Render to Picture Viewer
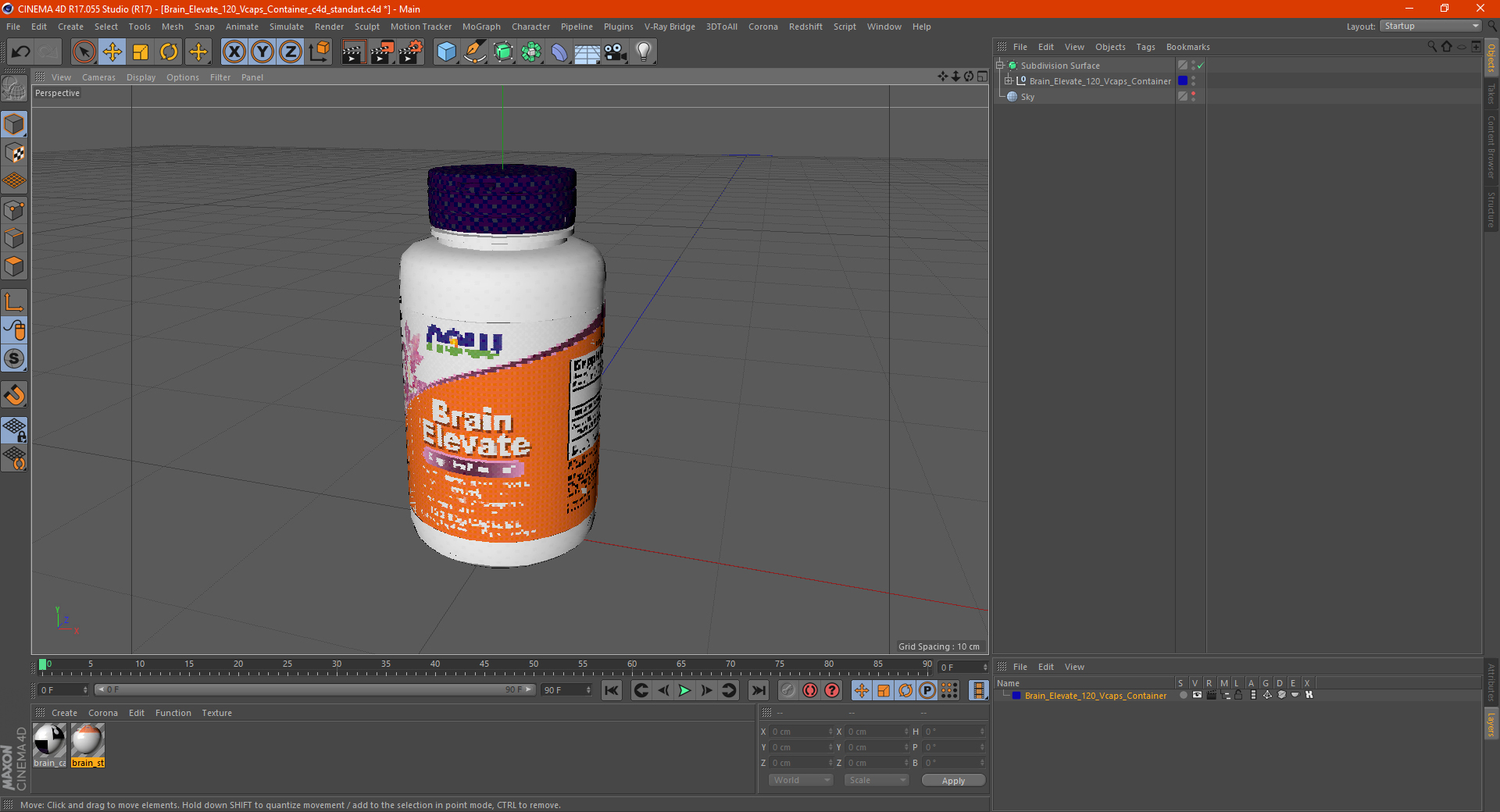 click(382, 52)
